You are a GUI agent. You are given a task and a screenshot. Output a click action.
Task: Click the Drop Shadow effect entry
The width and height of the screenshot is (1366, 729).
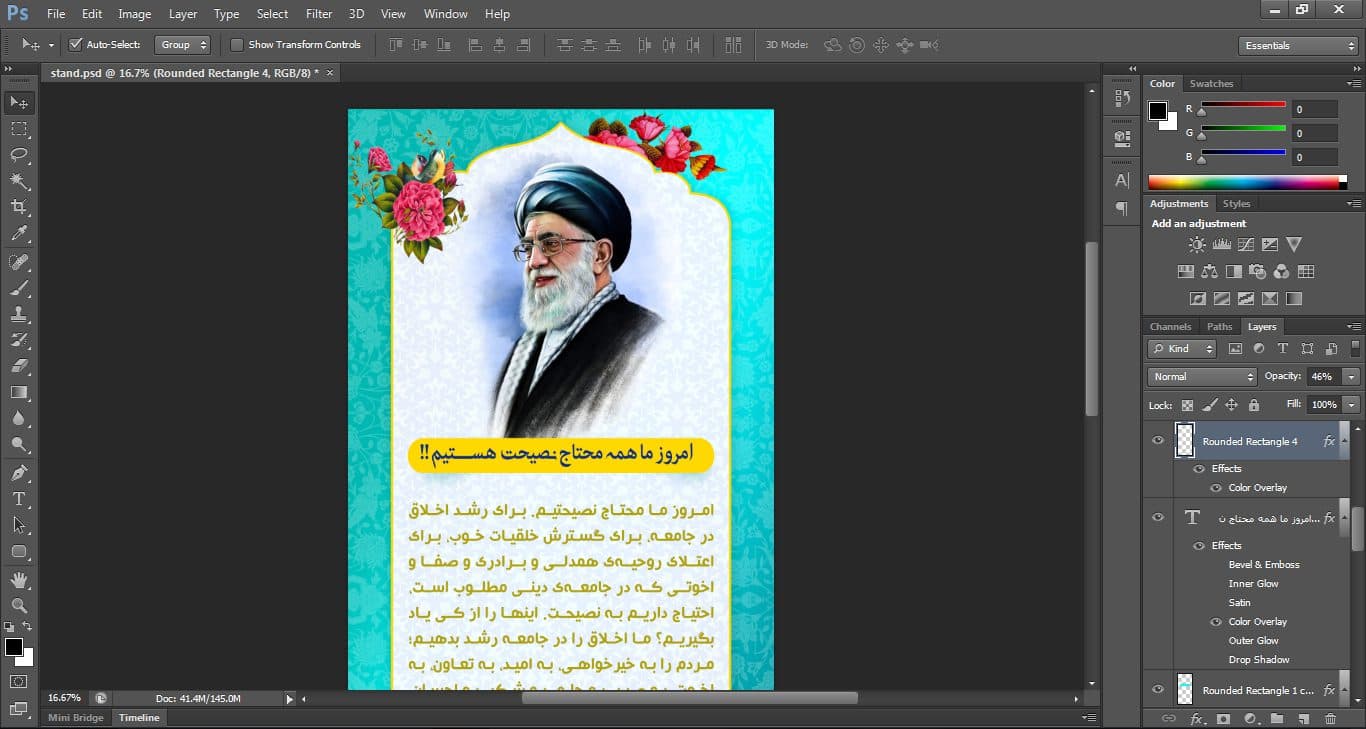(x=1259, y=660)
